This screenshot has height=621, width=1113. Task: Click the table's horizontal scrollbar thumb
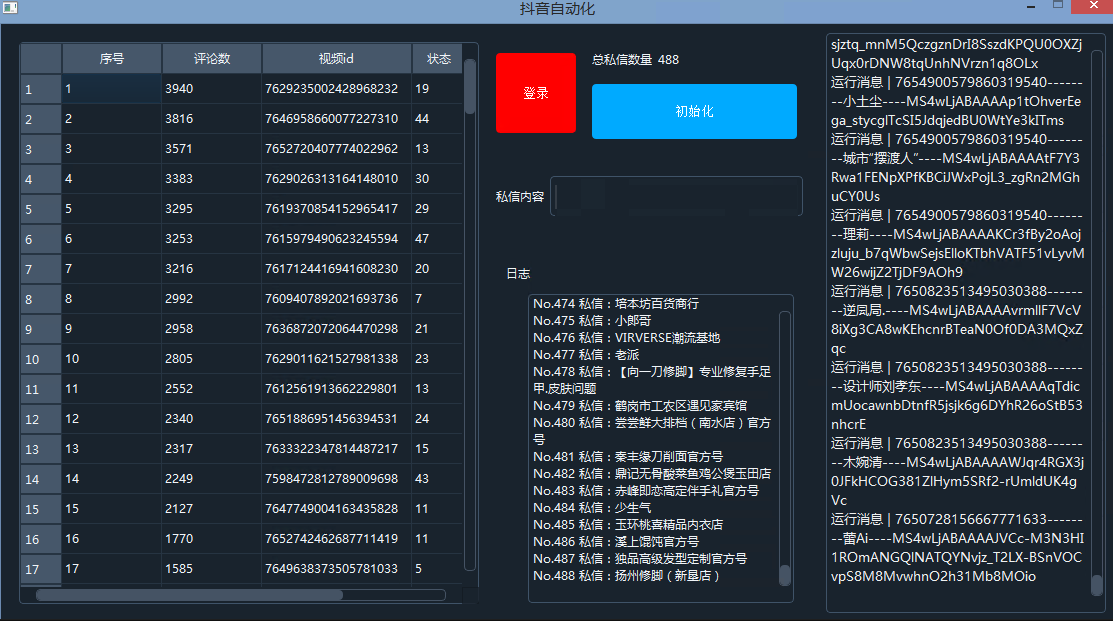pyautogui.click(x=190, y=595)
